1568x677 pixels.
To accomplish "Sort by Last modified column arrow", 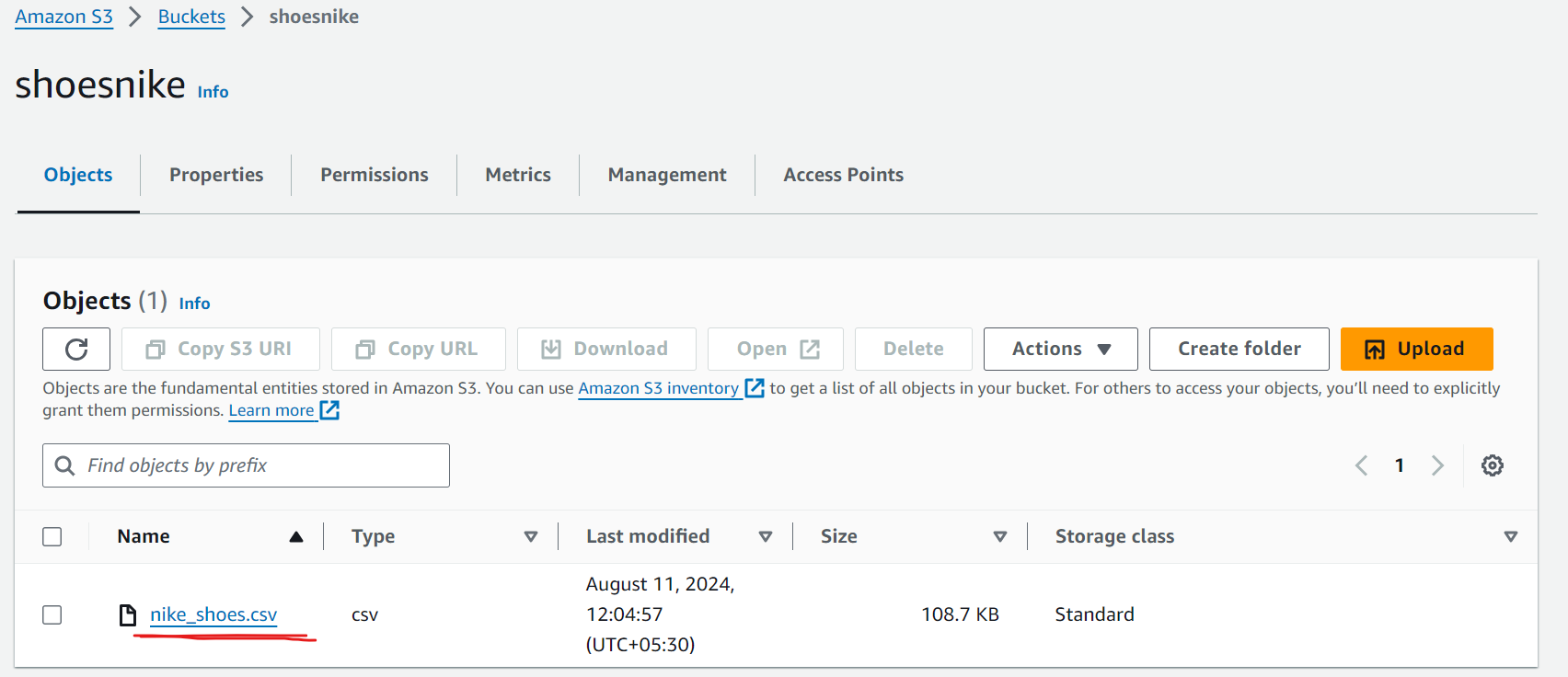I will 766,536.
